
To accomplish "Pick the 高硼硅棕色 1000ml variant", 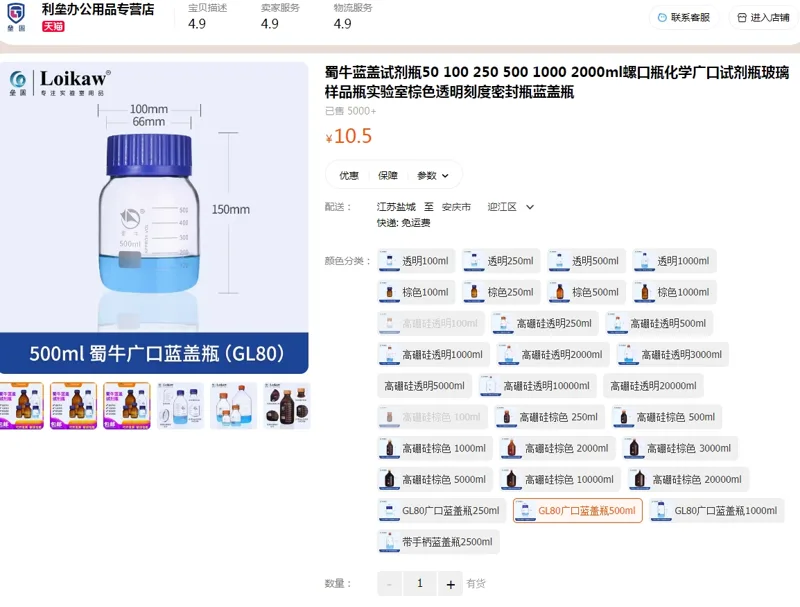I will click(435, 448).
